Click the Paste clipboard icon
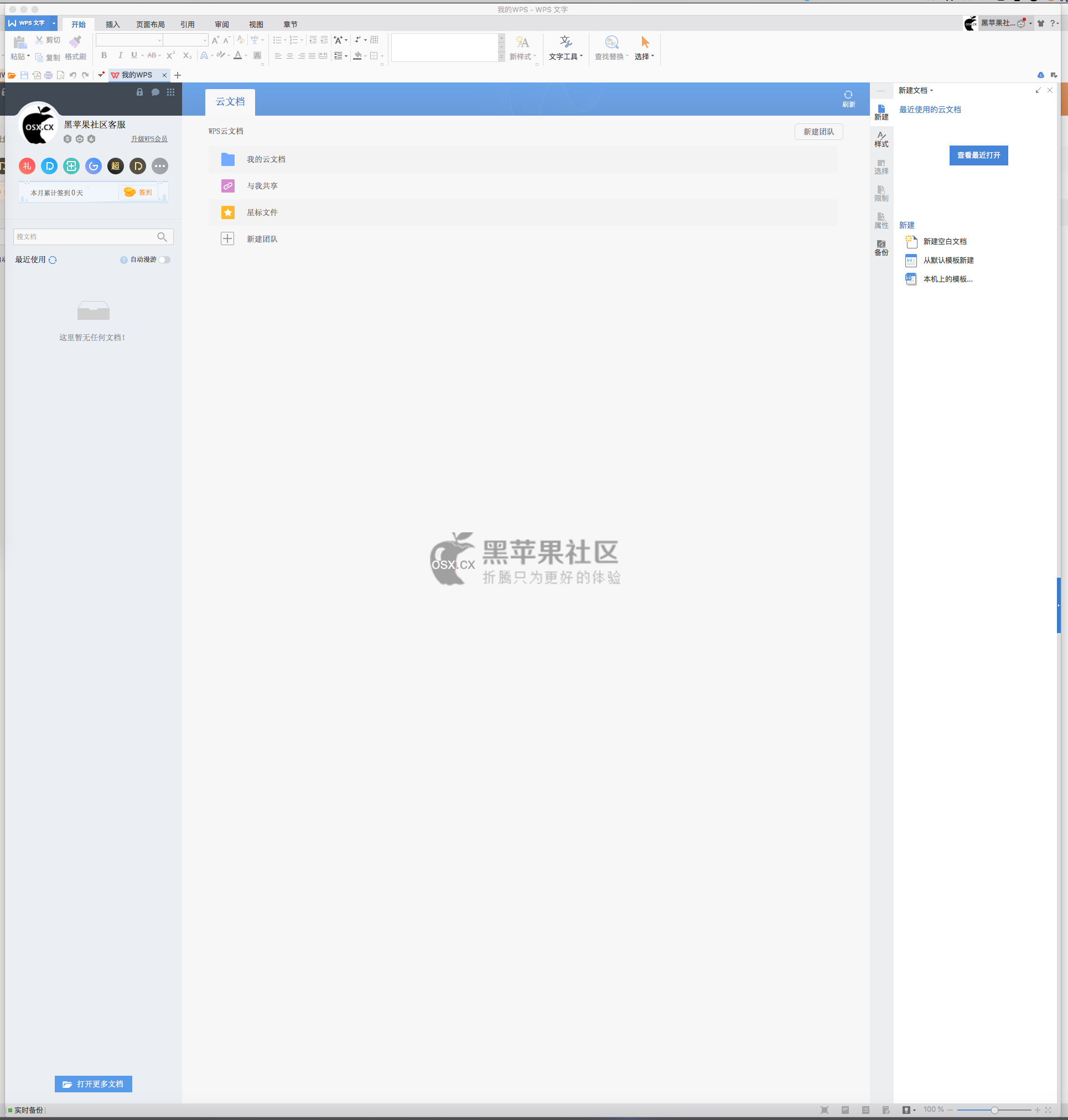 (x=20, y=42)
